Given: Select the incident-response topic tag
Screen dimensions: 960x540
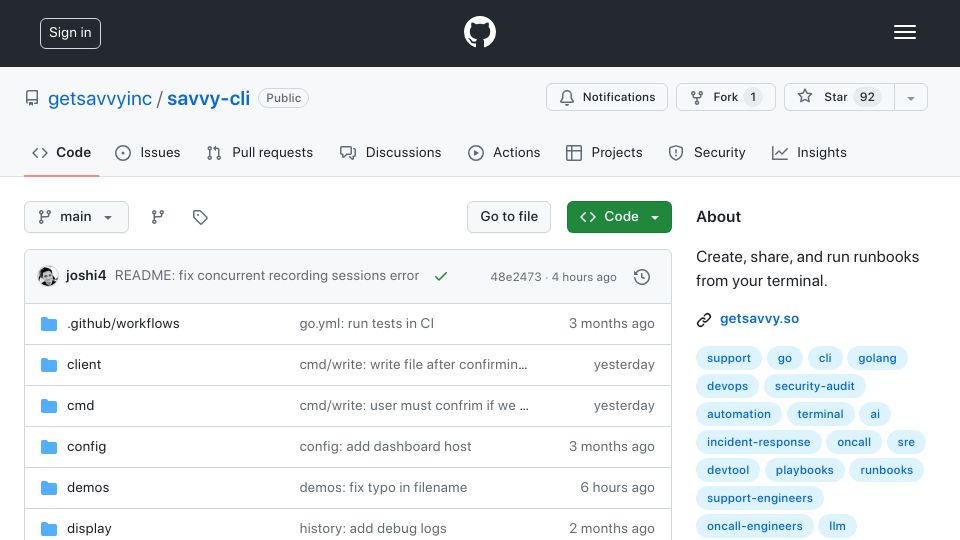Looking at the screenshot, I should click(x=759, y=442).
